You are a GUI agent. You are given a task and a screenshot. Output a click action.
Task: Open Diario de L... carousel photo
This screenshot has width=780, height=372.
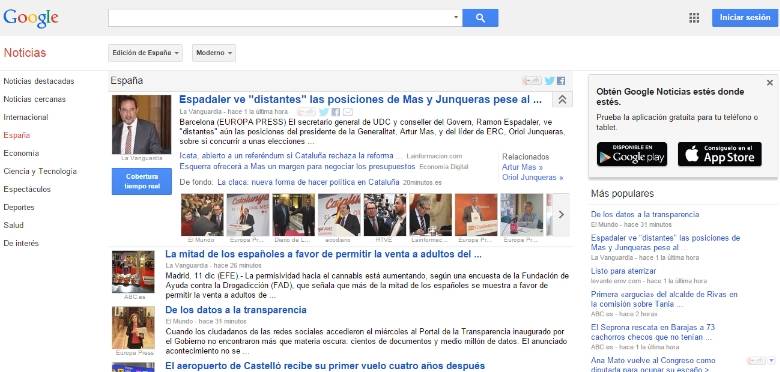(293, 214)
